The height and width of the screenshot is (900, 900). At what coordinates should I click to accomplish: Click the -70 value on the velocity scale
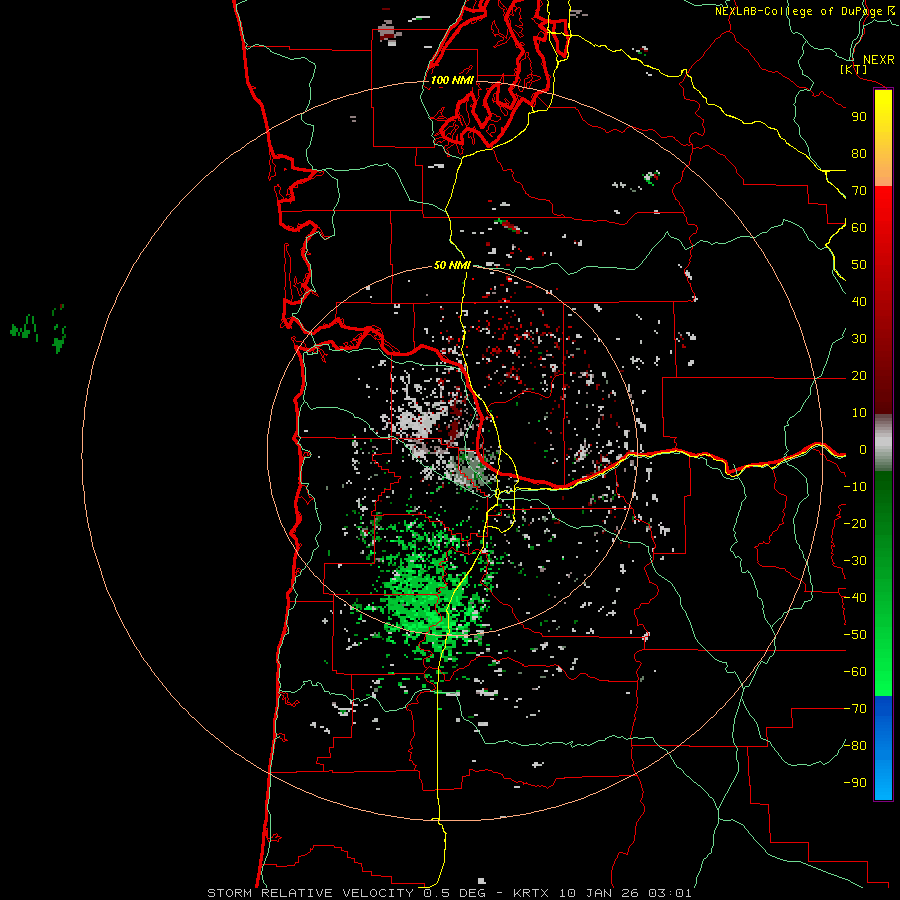click(x=855, y=709)
